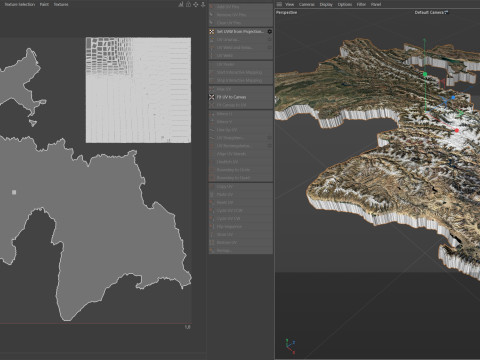This screenshot has width=480, height=360.
Task: Select the Unstitch UV command
Action: 240,162
